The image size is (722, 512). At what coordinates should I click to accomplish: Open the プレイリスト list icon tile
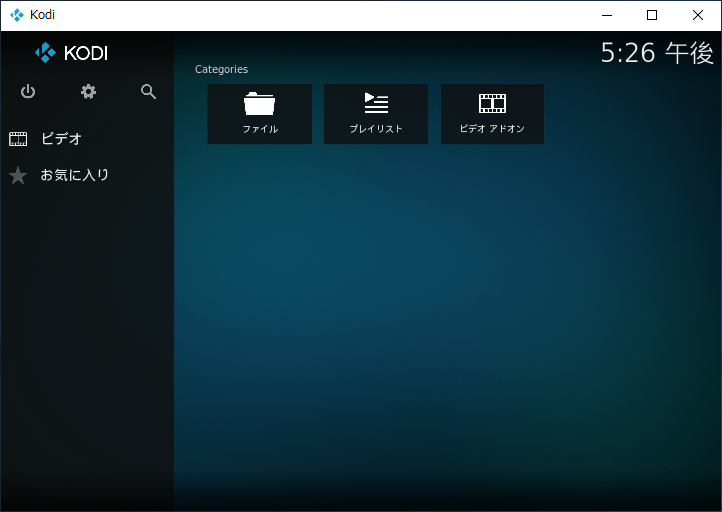coord(376,103)
